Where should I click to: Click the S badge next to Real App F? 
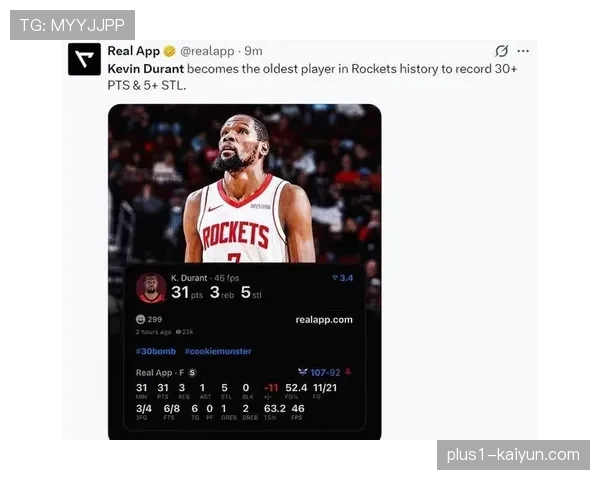pos(192,372)
